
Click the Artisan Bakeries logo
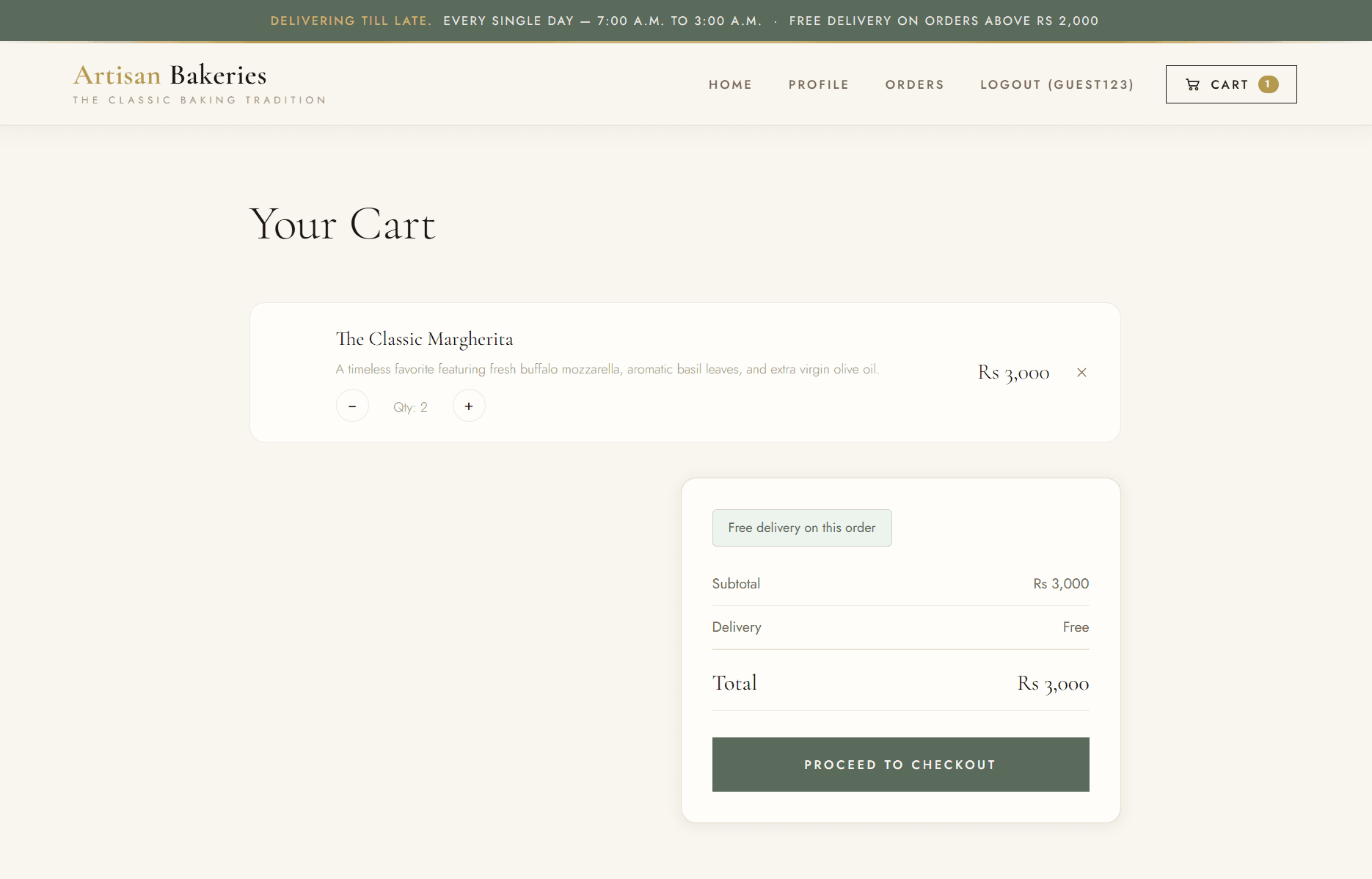pyautogui.click(x=170, y=75)
